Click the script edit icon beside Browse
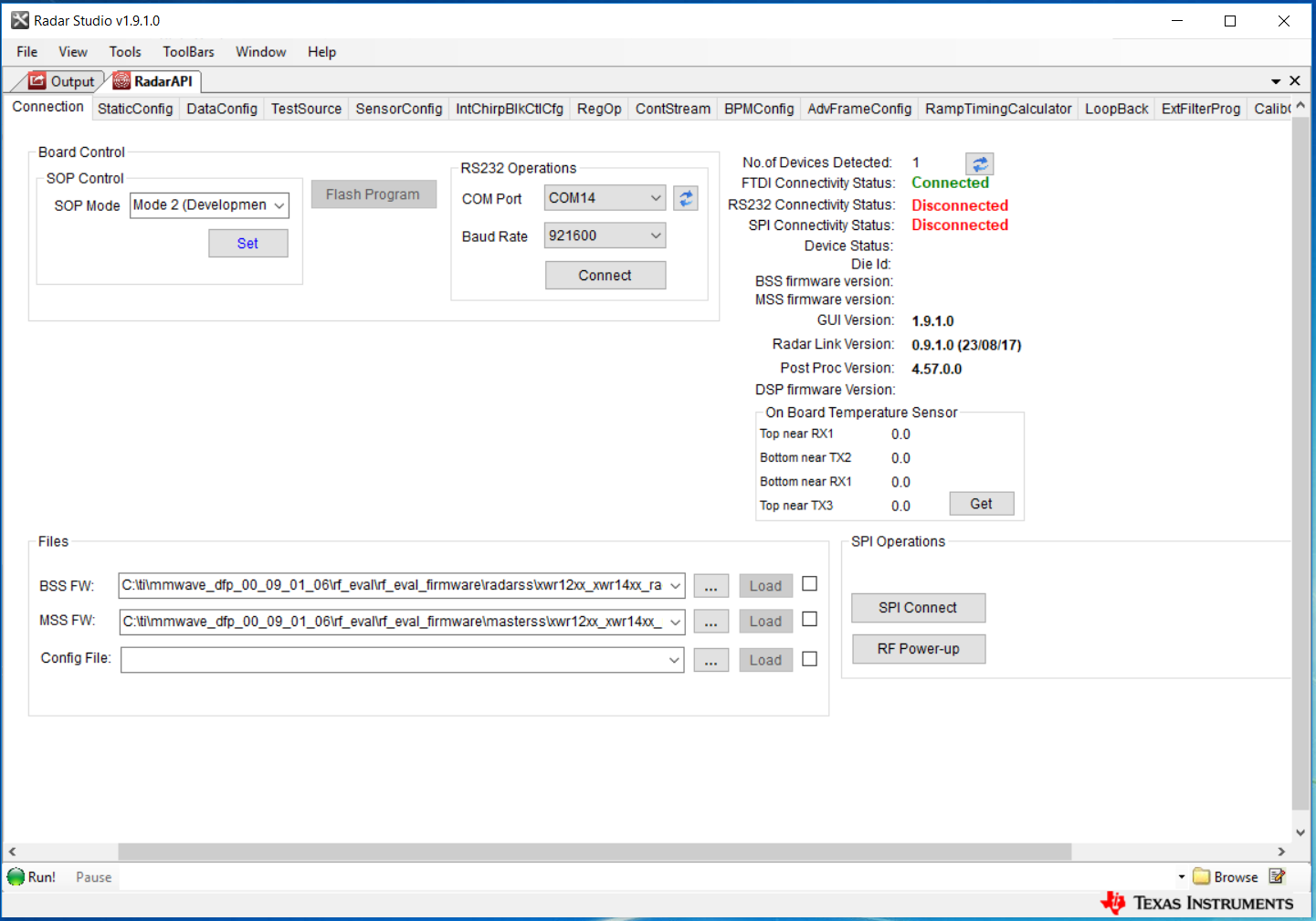 point(1277,876)
